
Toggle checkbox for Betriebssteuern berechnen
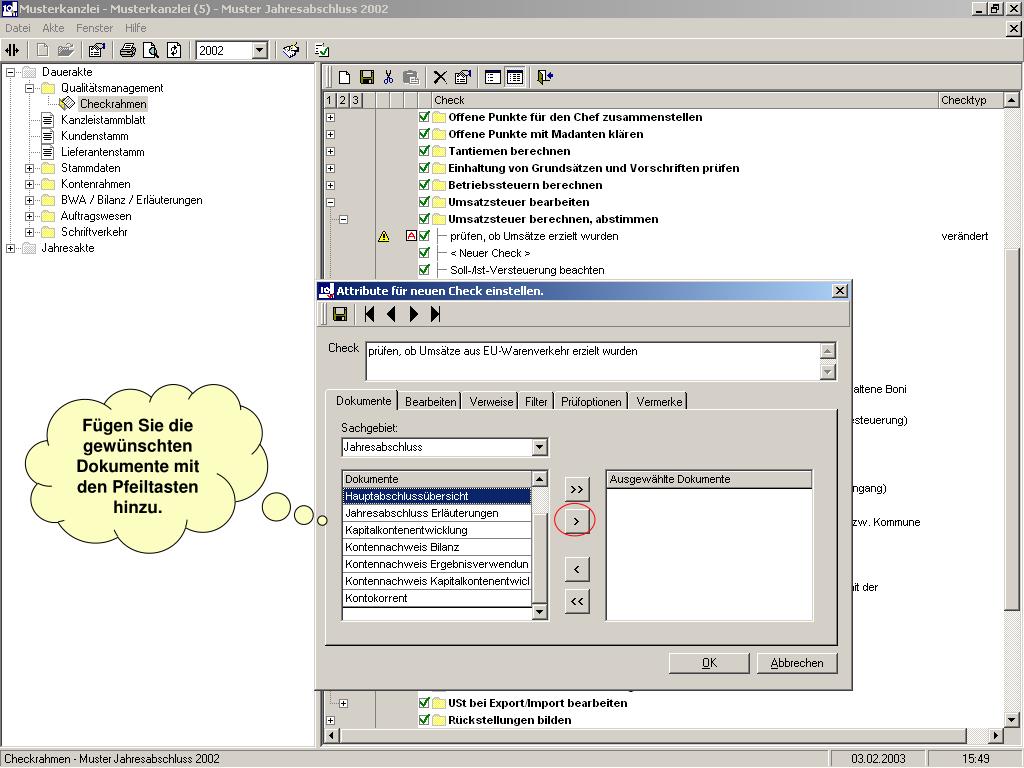point(424,185)
